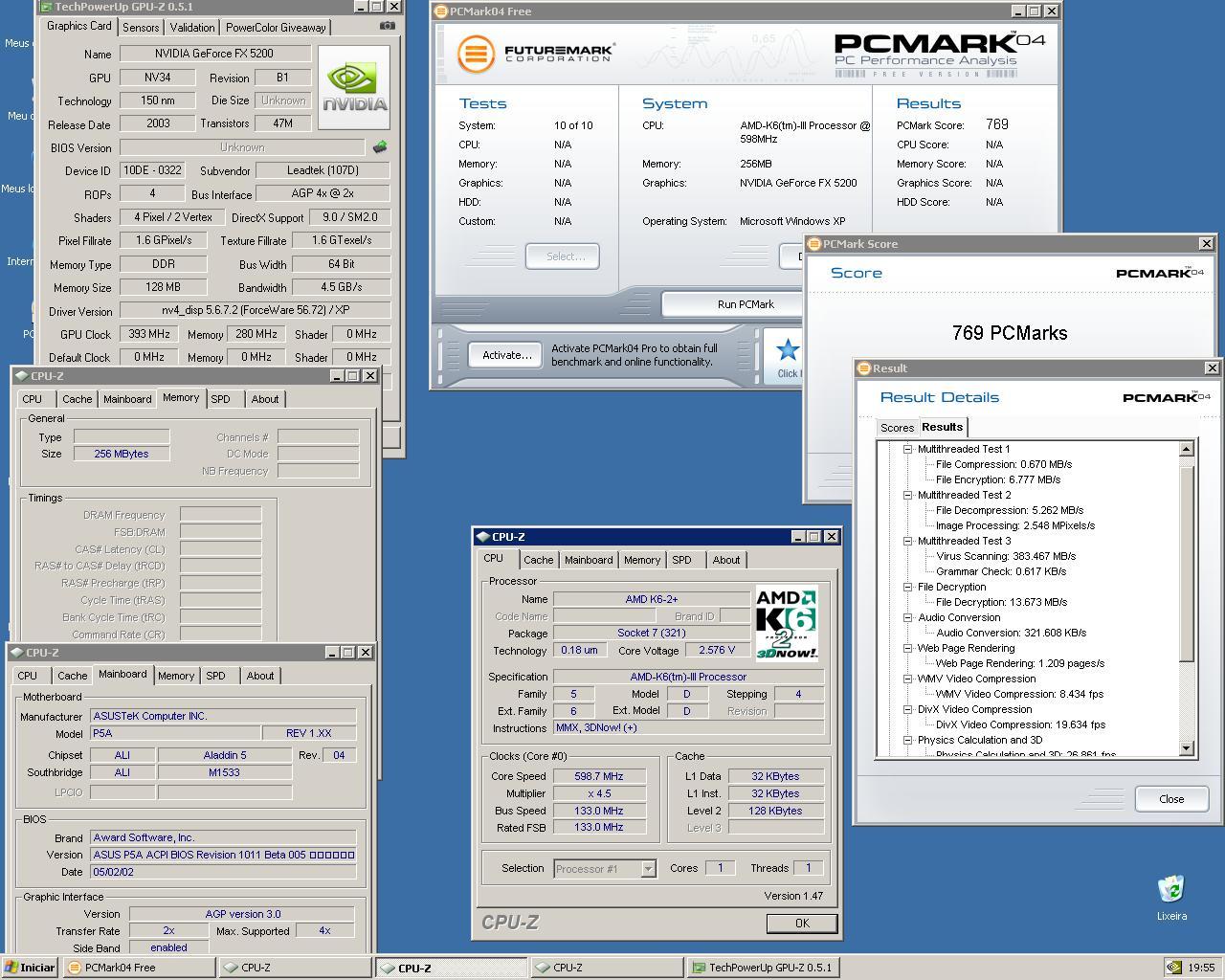
Task: Click the NVIDIA logo in GPU-Z
Action: 354,87
